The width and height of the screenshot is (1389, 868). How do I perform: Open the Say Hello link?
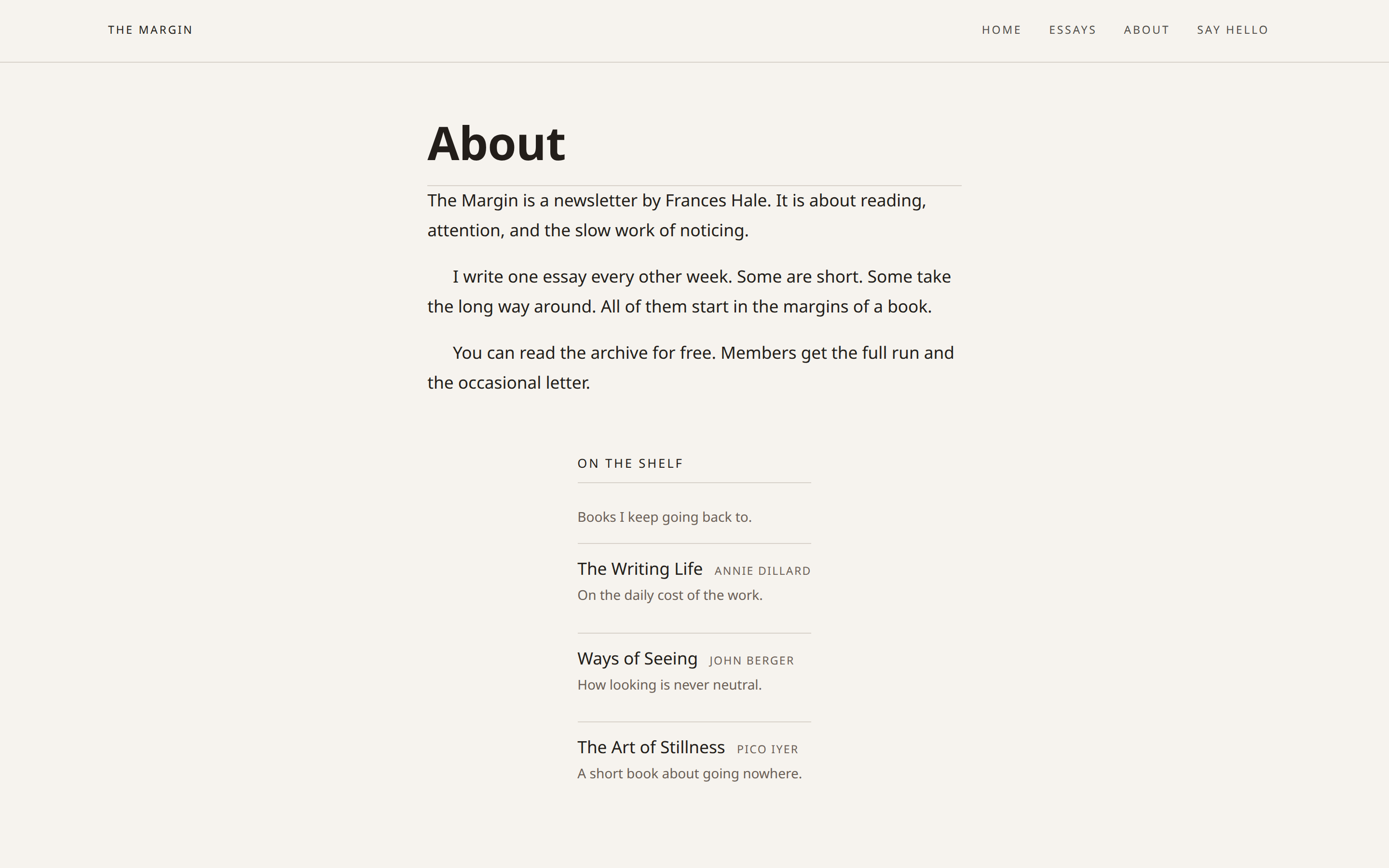(x=1232, y=30)
